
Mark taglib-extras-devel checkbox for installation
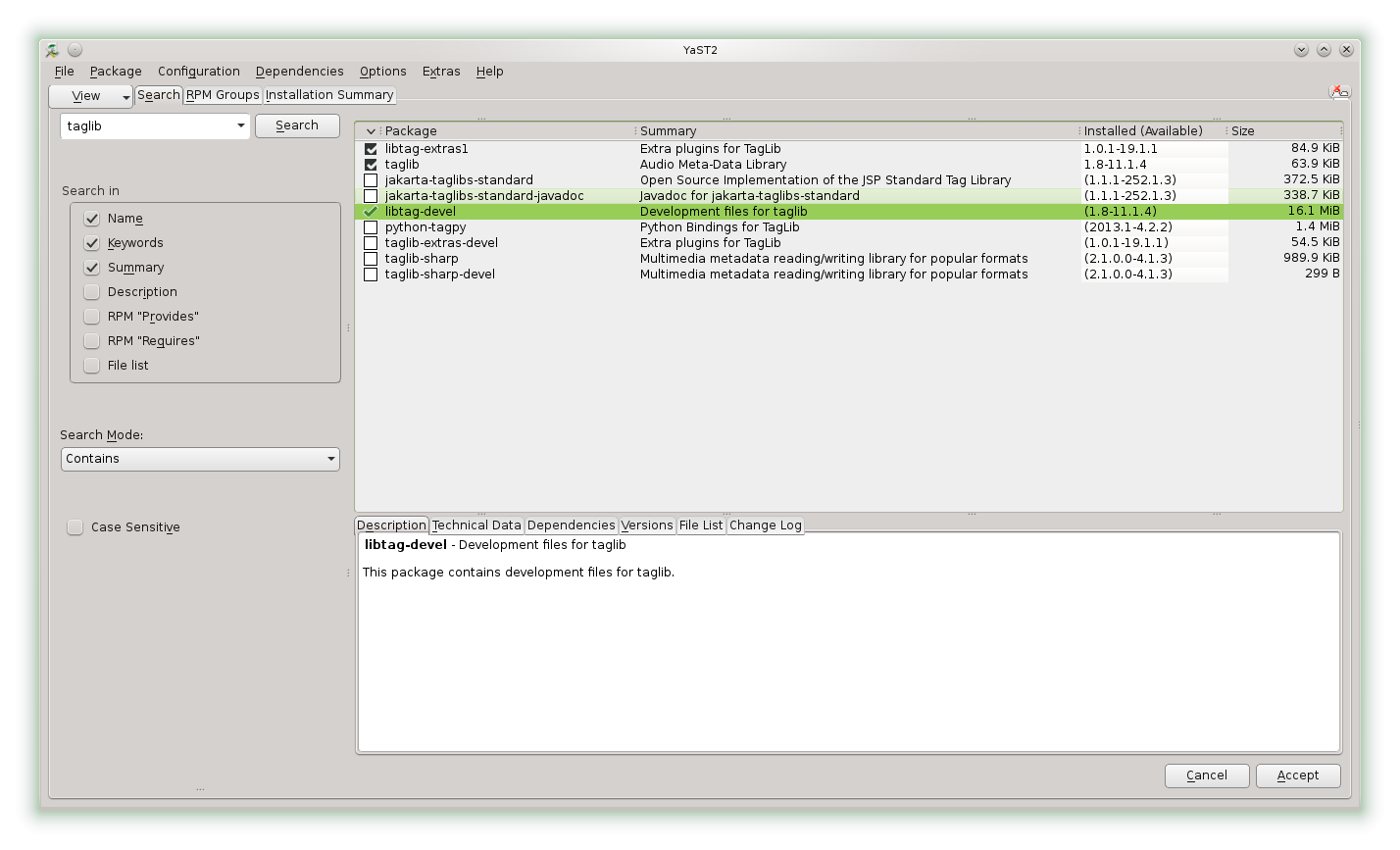tap(371, 243)
